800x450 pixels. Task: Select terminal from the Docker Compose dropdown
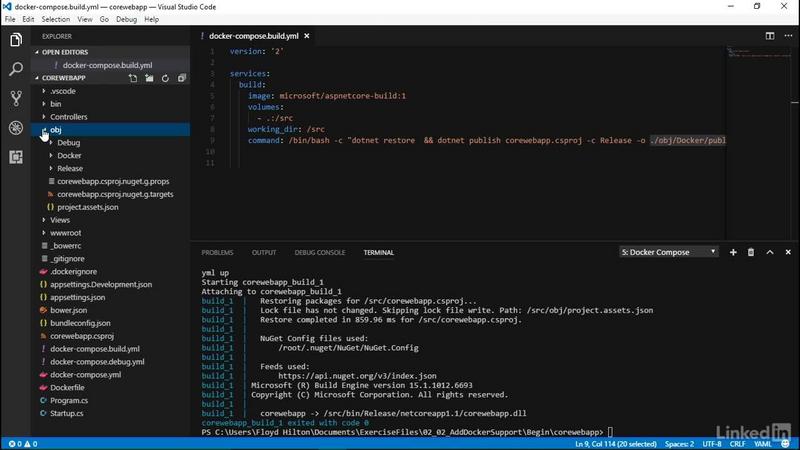[668, 252]
